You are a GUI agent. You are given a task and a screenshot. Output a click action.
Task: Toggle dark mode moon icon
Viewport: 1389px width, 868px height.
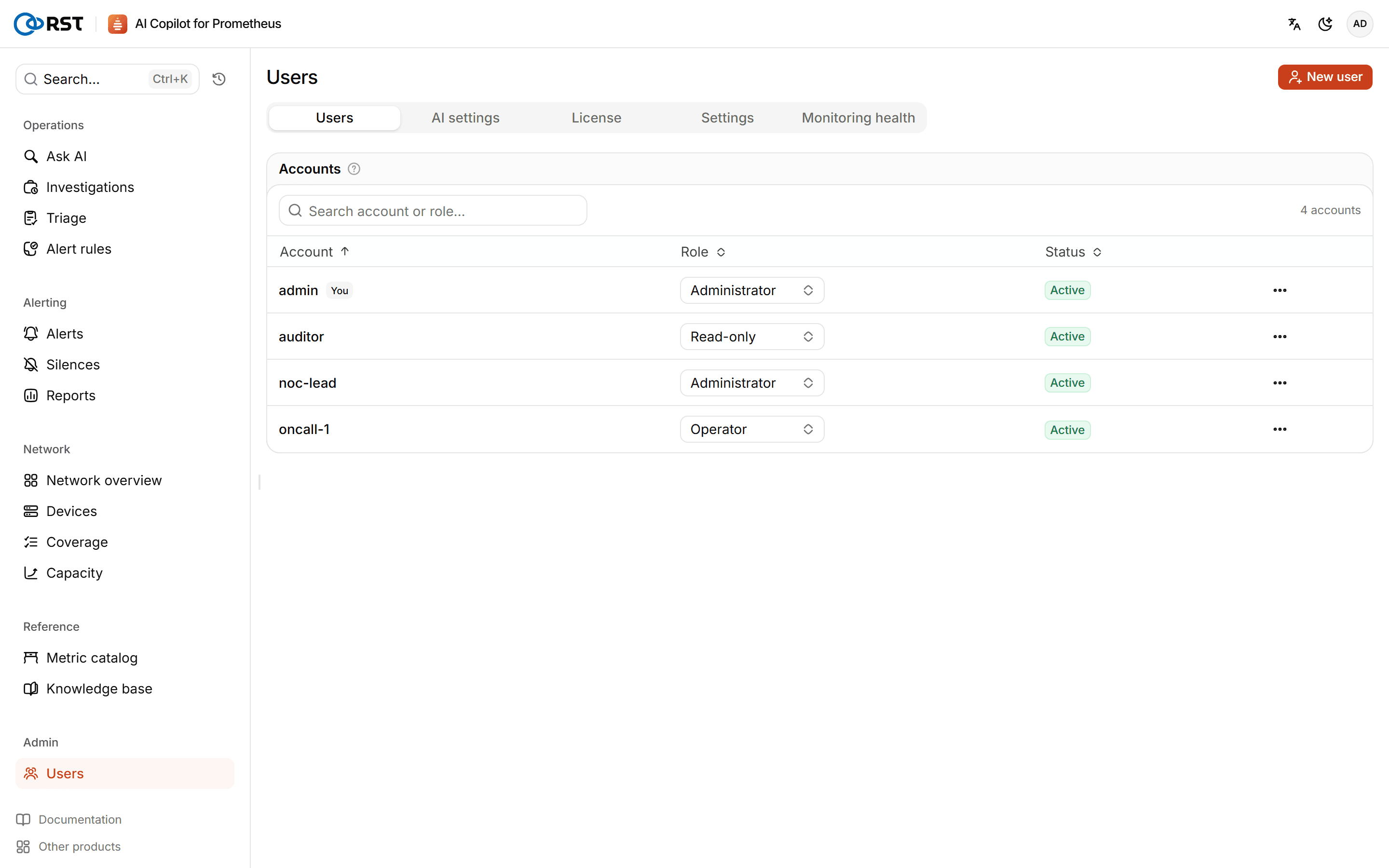tap(1325, 24)
